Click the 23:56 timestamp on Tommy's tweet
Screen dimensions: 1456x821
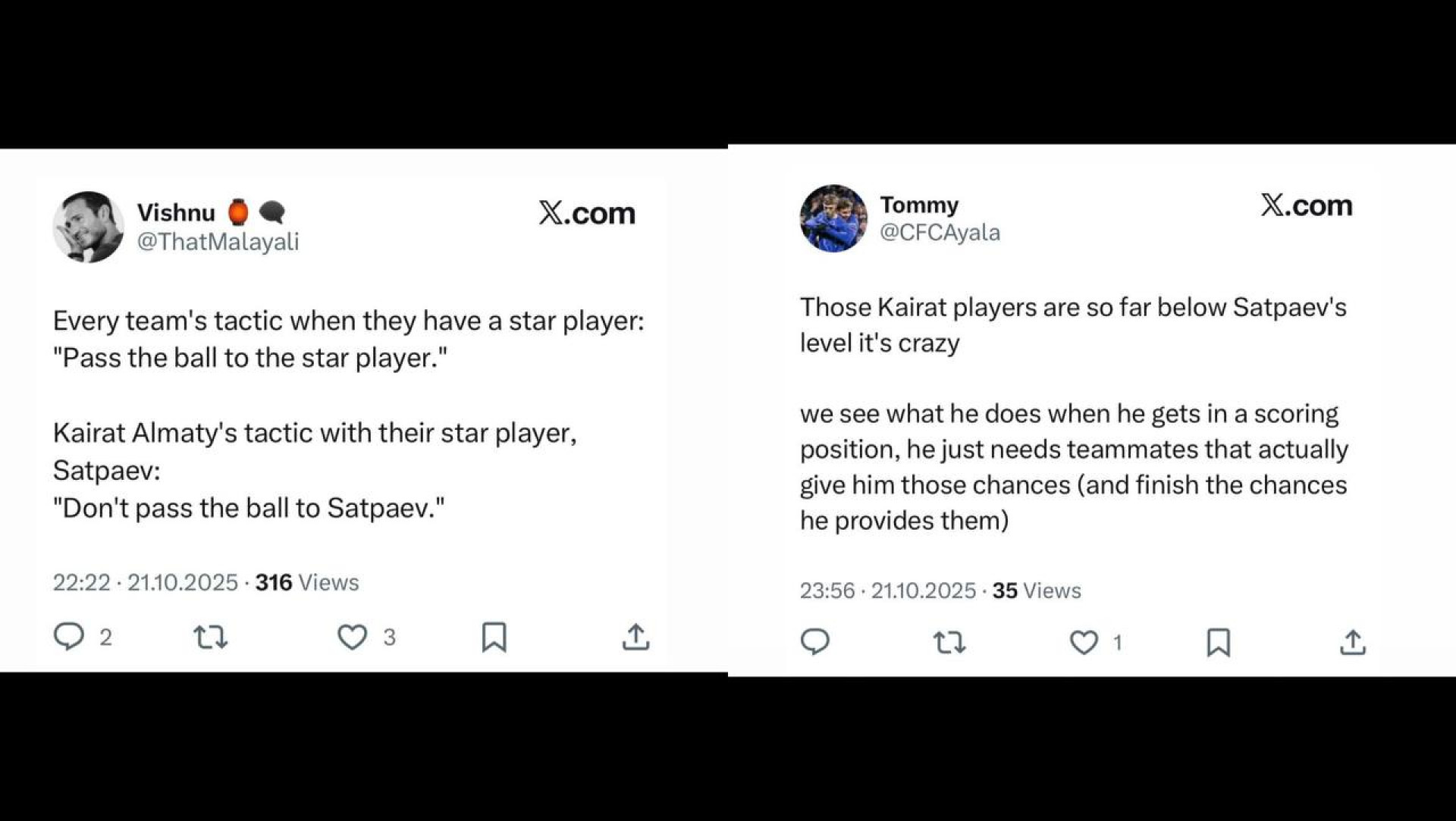click(x=827, y=591)
